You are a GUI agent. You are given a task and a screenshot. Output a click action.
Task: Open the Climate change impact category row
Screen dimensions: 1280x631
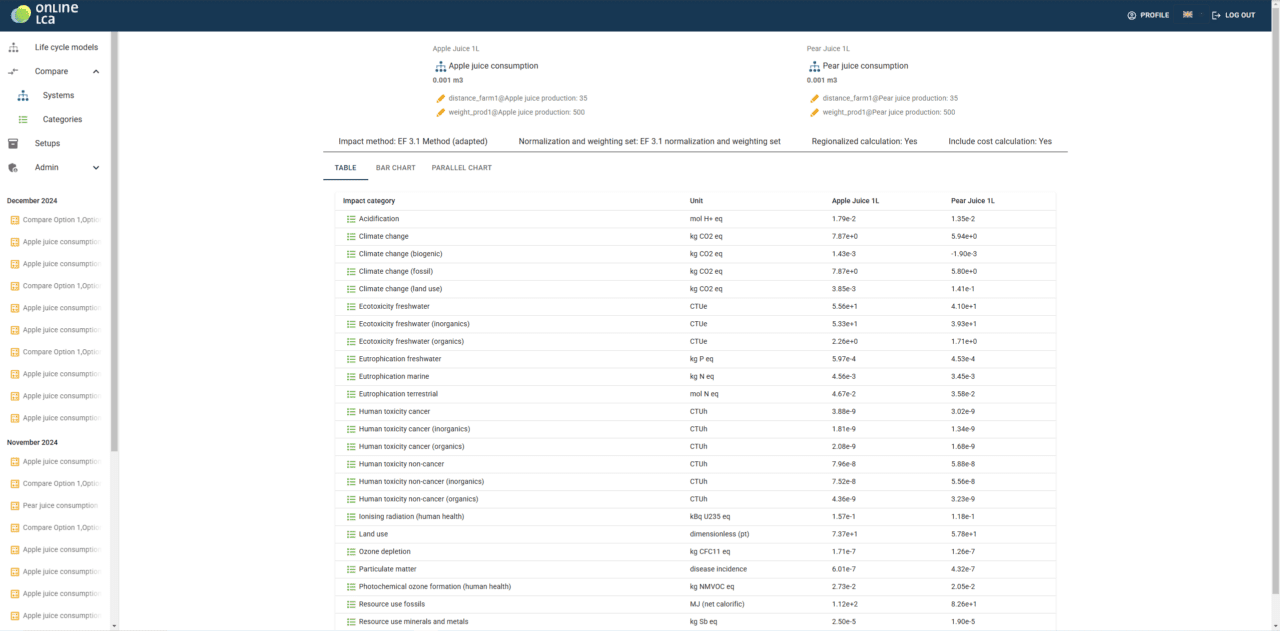click(384, 237)
